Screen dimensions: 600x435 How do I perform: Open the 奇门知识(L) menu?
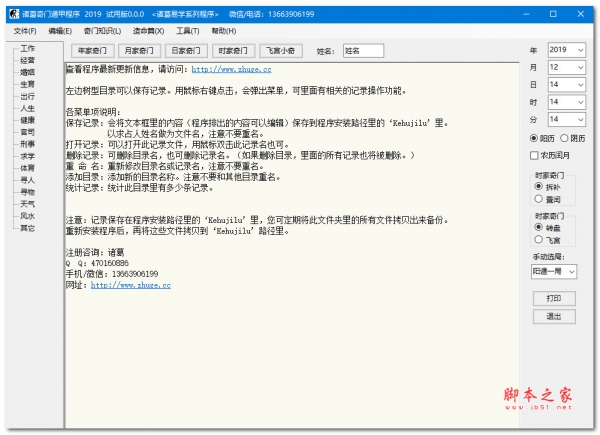coord(103,31)
